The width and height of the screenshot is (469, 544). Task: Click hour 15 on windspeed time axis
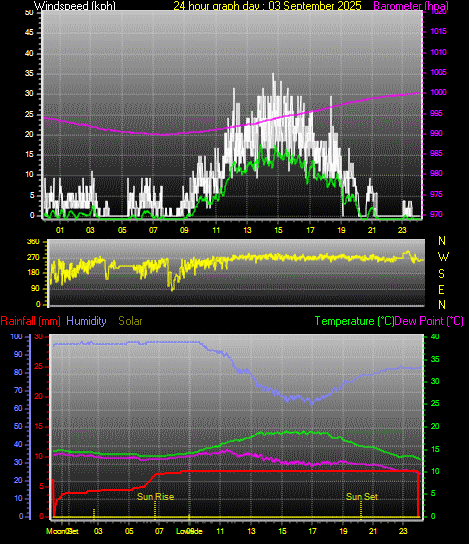[278, 230]
